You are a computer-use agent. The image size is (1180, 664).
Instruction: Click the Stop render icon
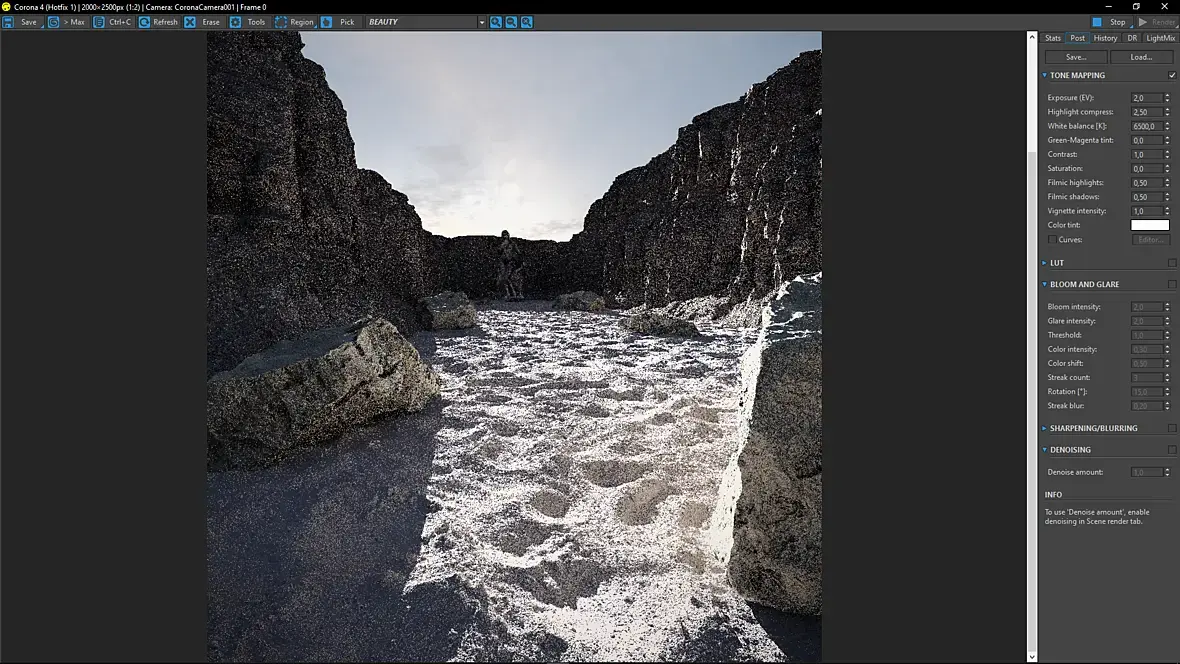click(x=1097, y=23)
